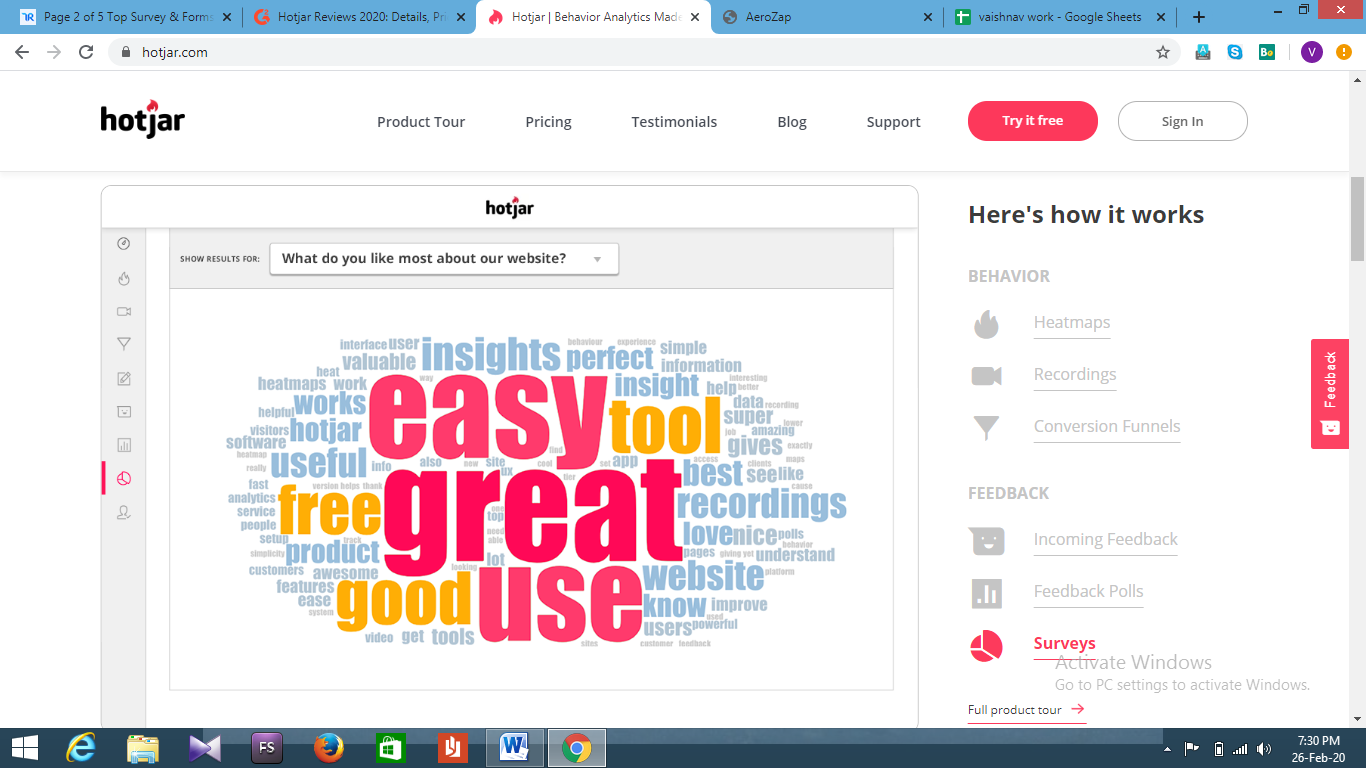The height and width of the screenshot is (768, 1366).
Task: Open the Chrome profile avatar
Action: pyautogui.click(x=1312, y=52)
